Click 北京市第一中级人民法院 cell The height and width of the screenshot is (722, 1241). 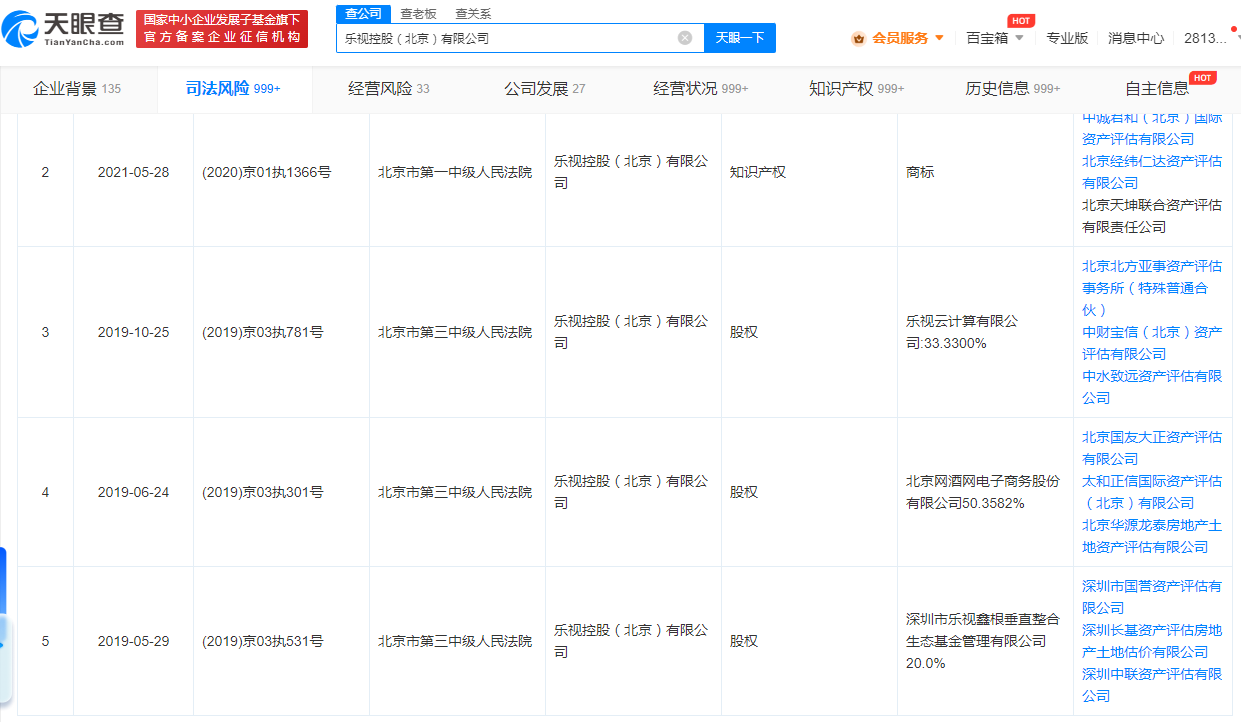click(455, 172)
